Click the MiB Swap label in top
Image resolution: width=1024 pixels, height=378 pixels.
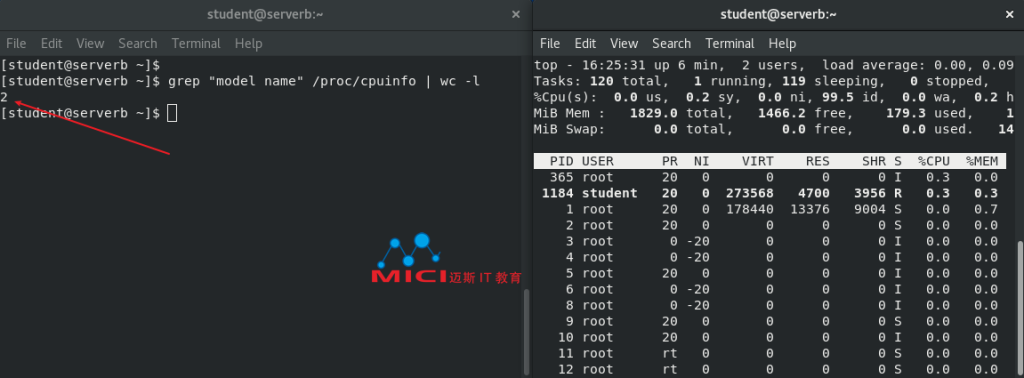[x=569, y=129]
